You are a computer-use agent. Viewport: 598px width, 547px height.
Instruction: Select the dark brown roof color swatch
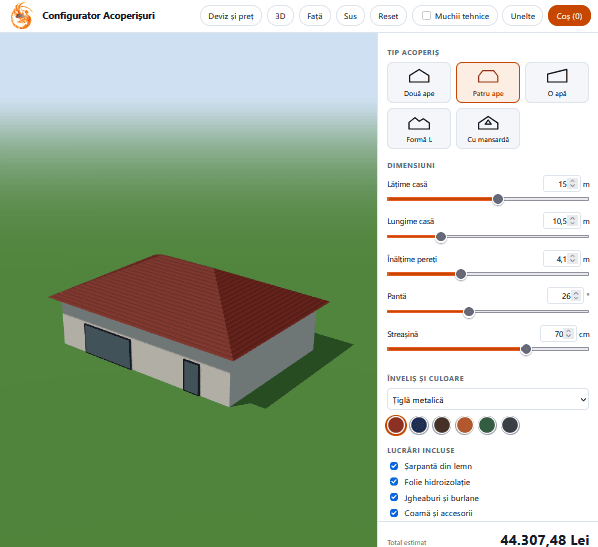point(442,425)
